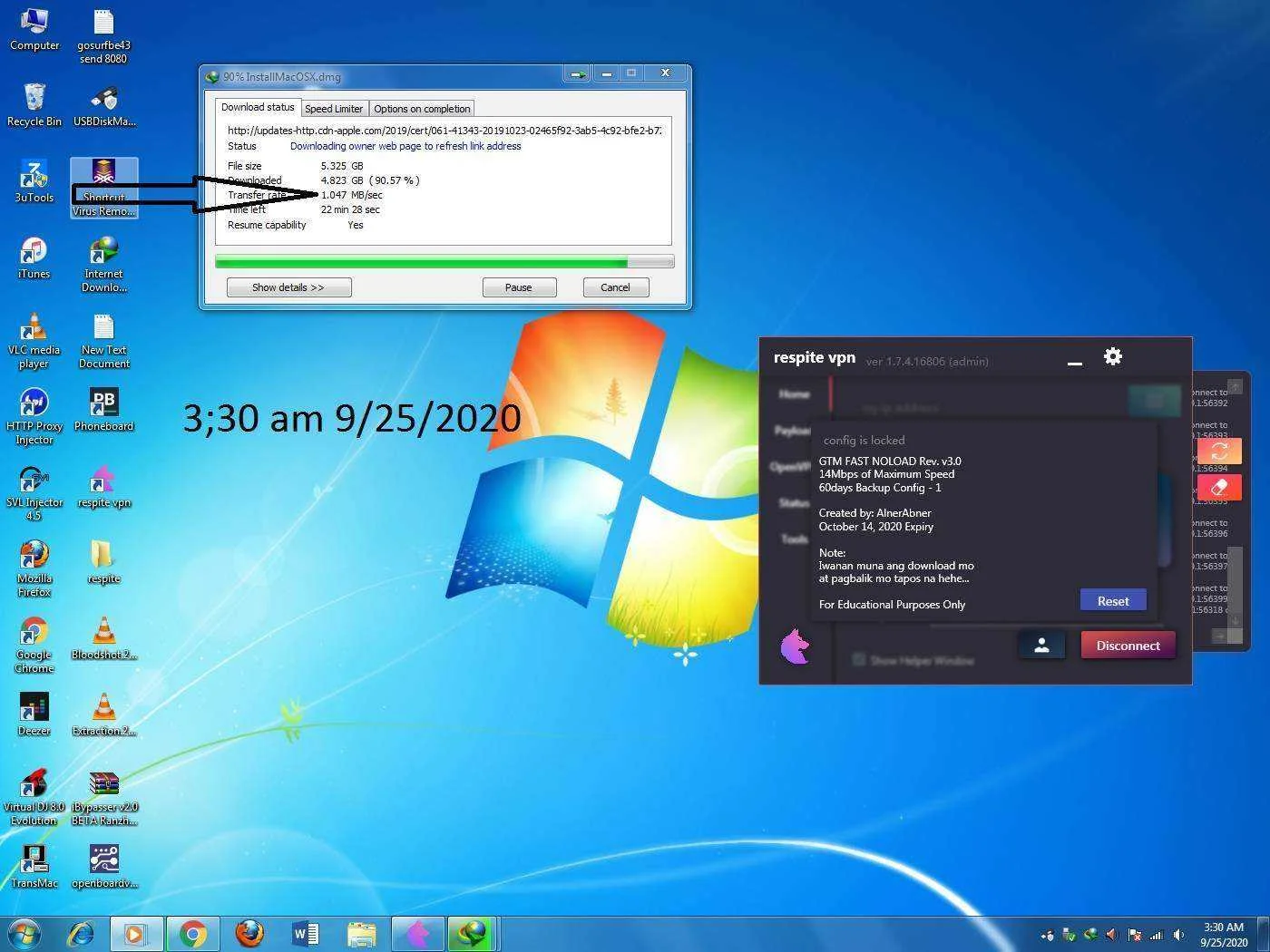1270x952 pixels.
Task: Select the gosurfbe43 send 8080 file
Action: (103, 36)
